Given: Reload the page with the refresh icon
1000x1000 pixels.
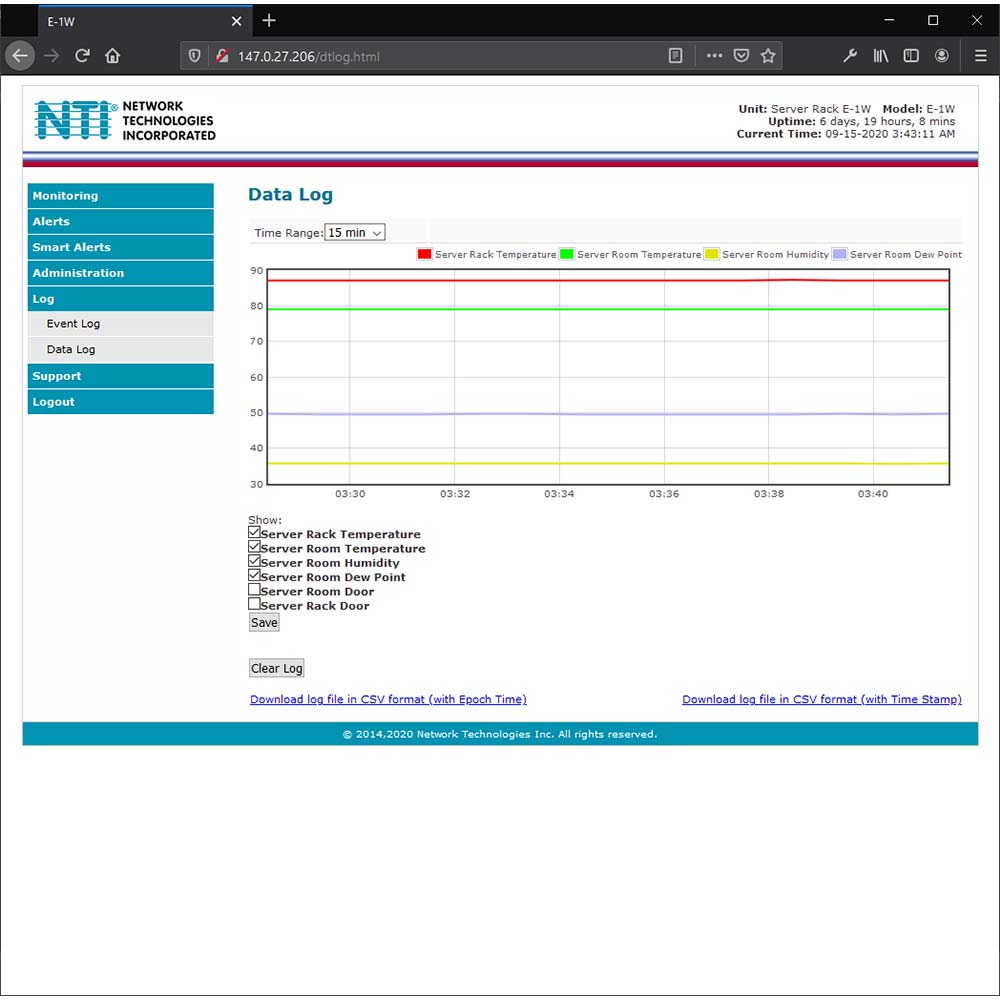Looking at the screenshot, I should 82,56.
